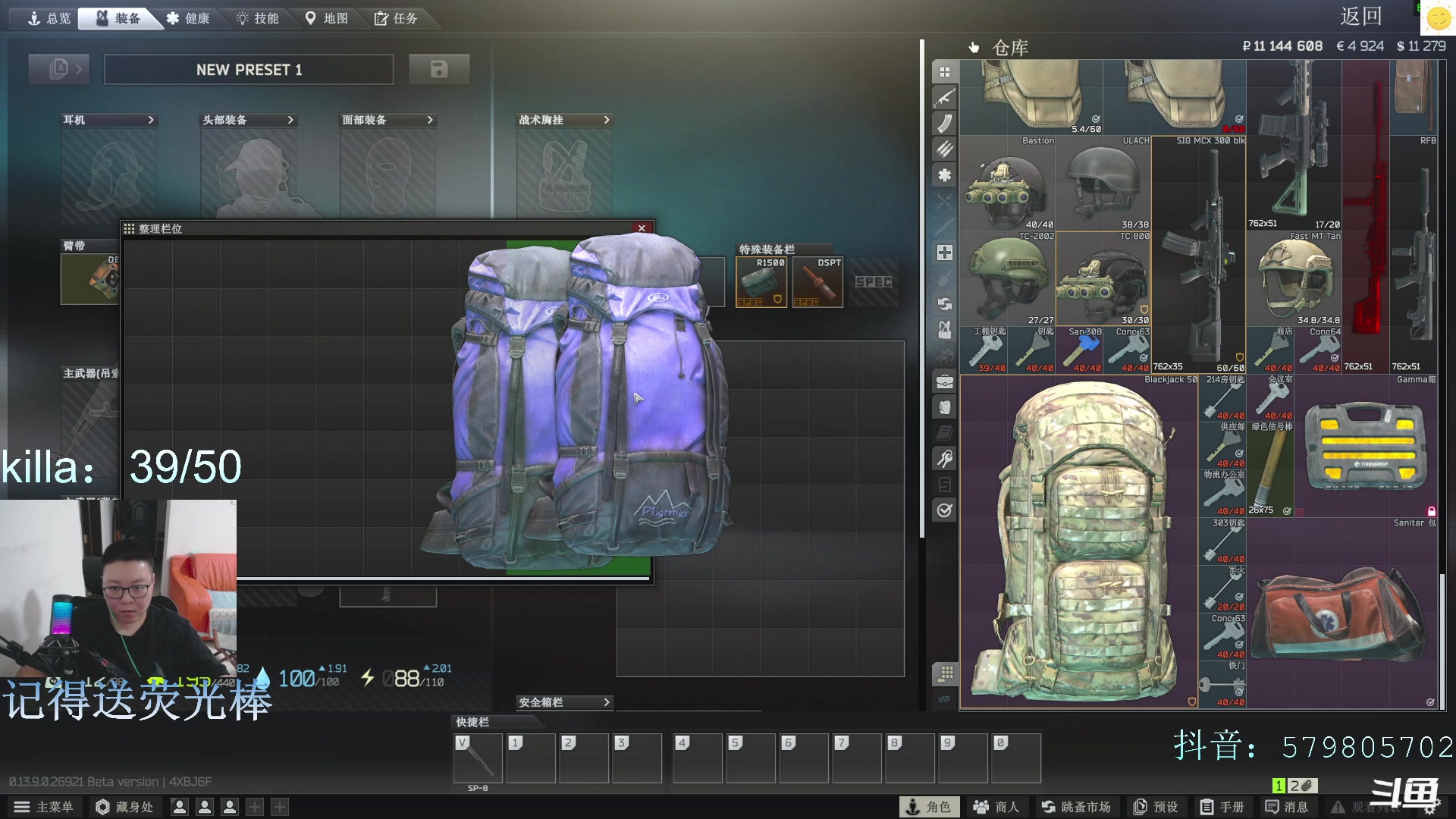Select the R1500 item in special slots
Screen dimensions: 1456x819
tap(761, 281)
